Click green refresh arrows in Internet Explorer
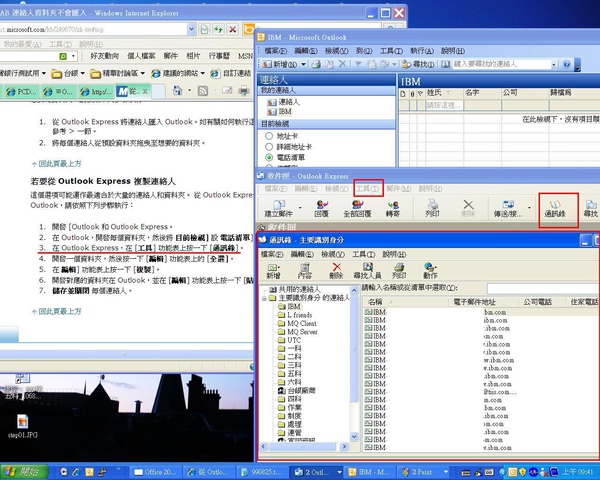The height and width of the screenshot is (480, 600). (218, 29)
